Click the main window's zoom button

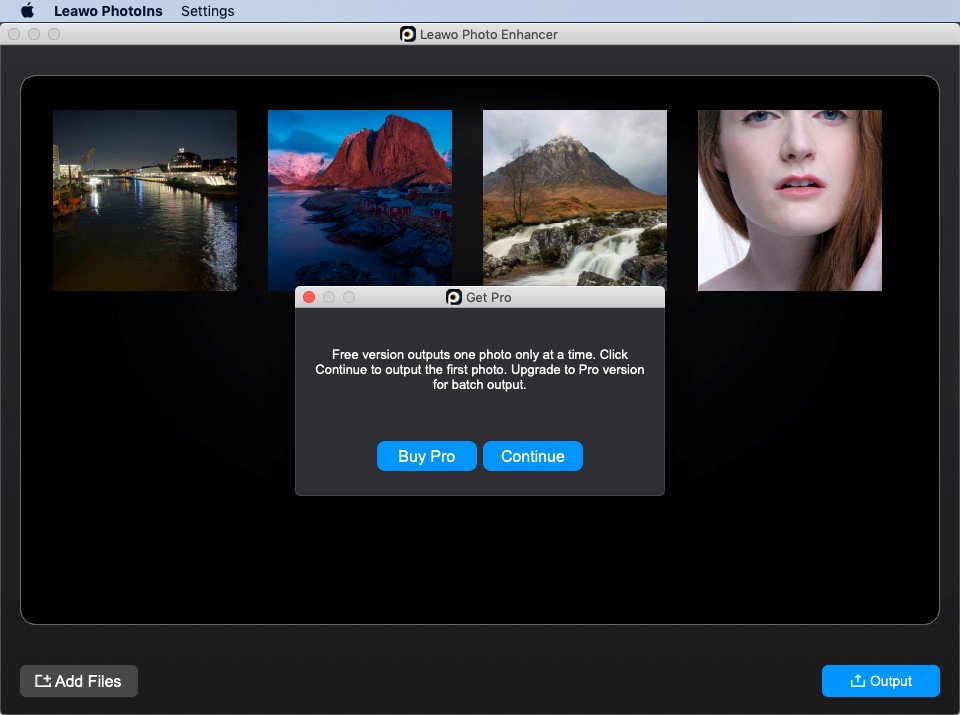pos(54,34)
